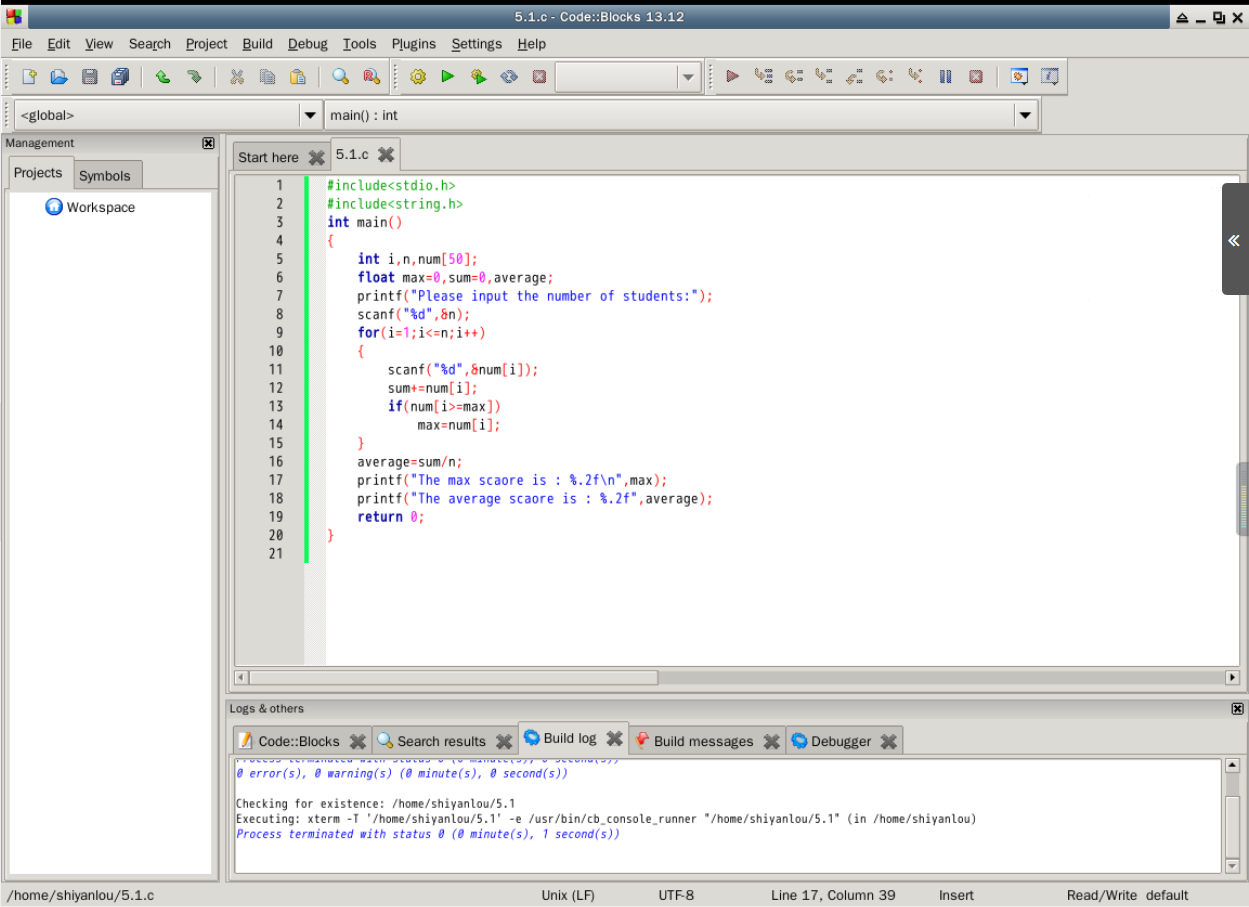Step into instruction debugger icon
The image size is (1249, 907).
click(915, 76)
